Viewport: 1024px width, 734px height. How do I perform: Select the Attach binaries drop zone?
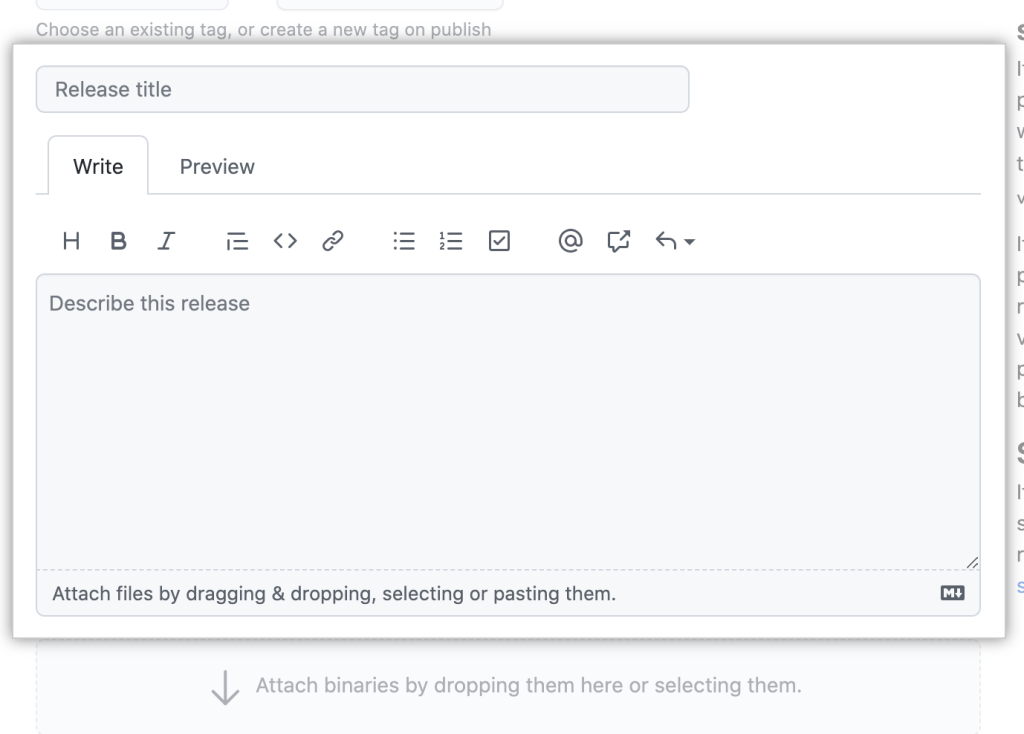507,687
